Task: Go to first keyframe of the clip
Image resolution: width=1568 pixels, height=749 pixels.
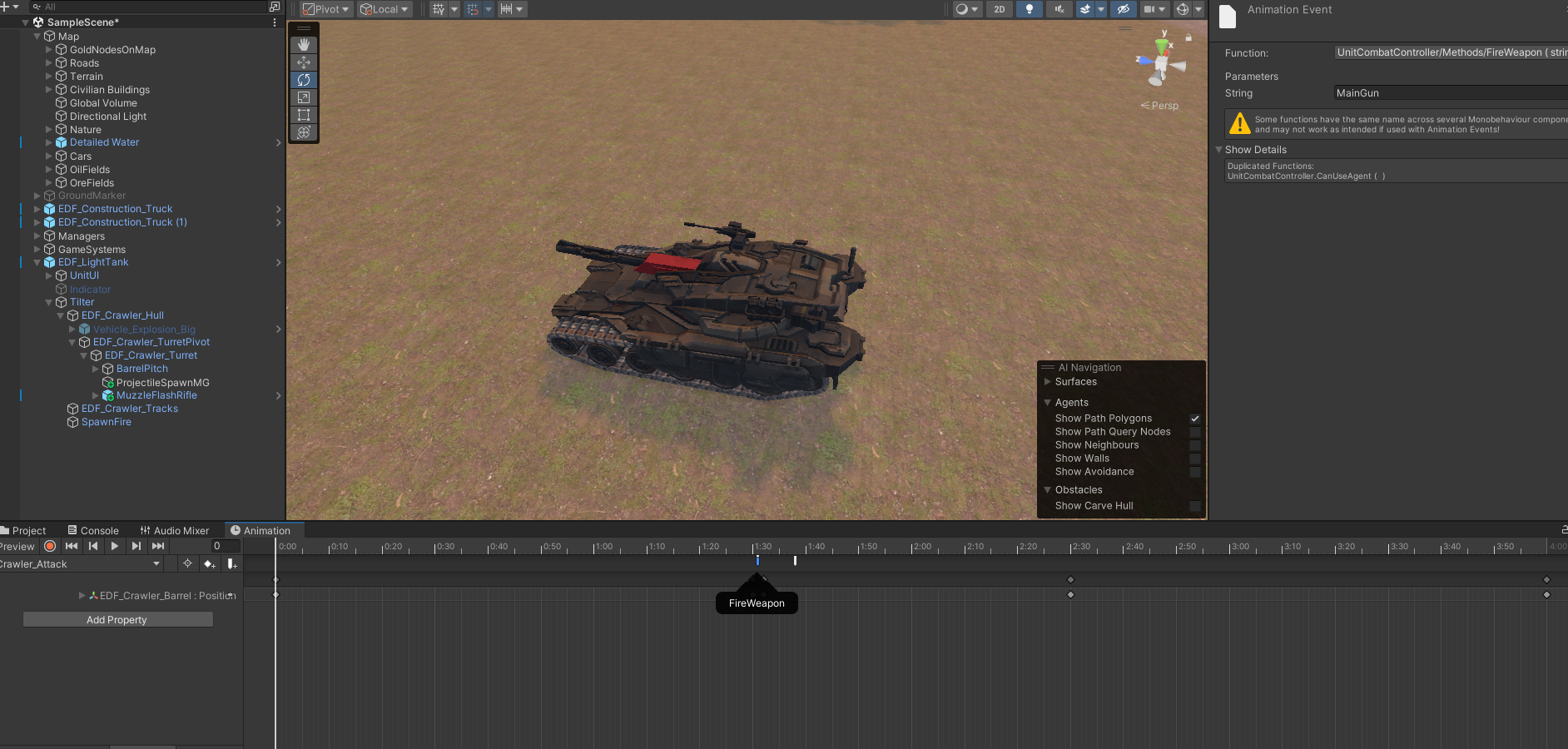Action: tap(72, 546)
